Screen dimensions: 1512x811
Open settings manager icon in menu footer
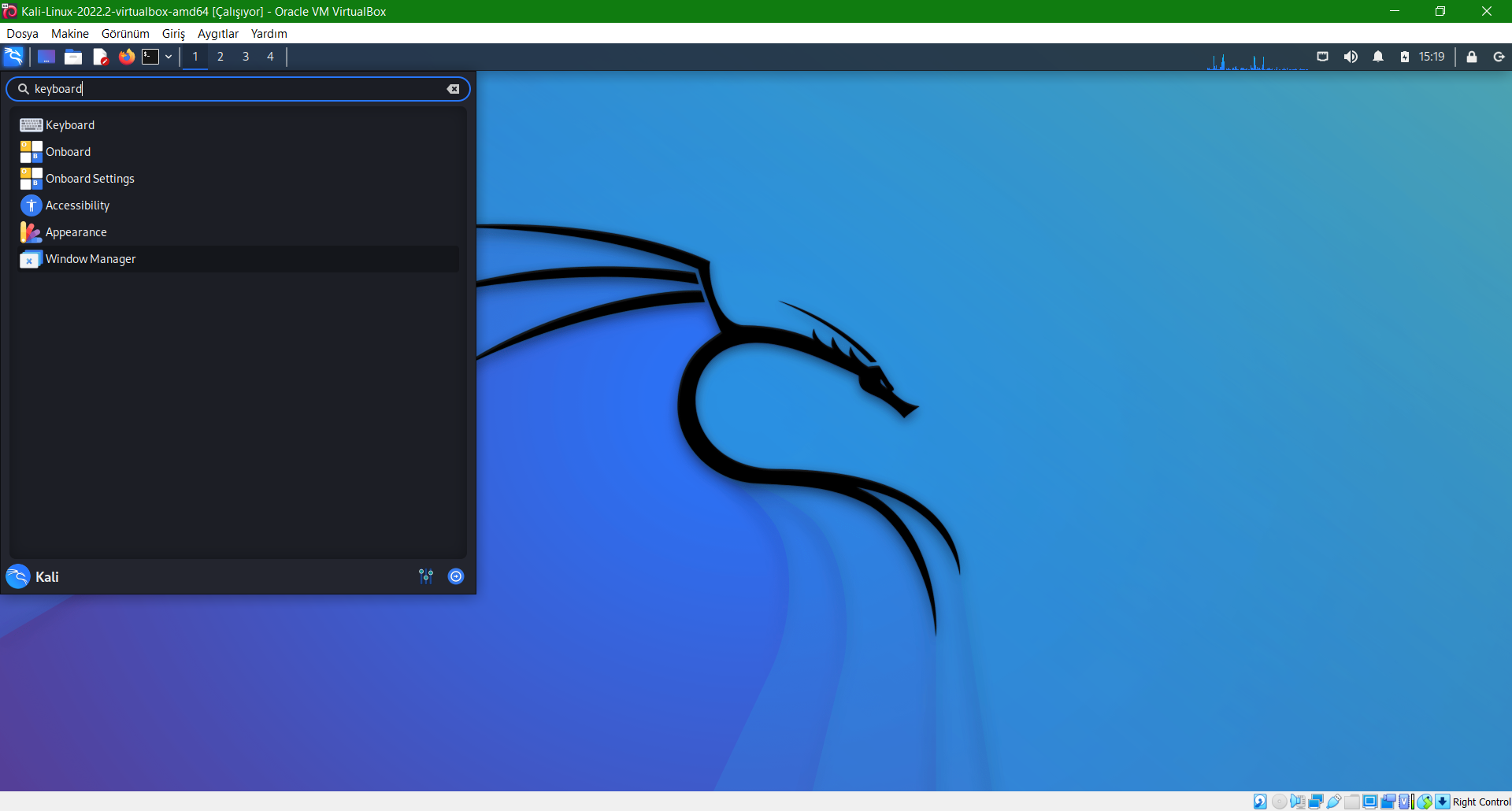[426, 576]
